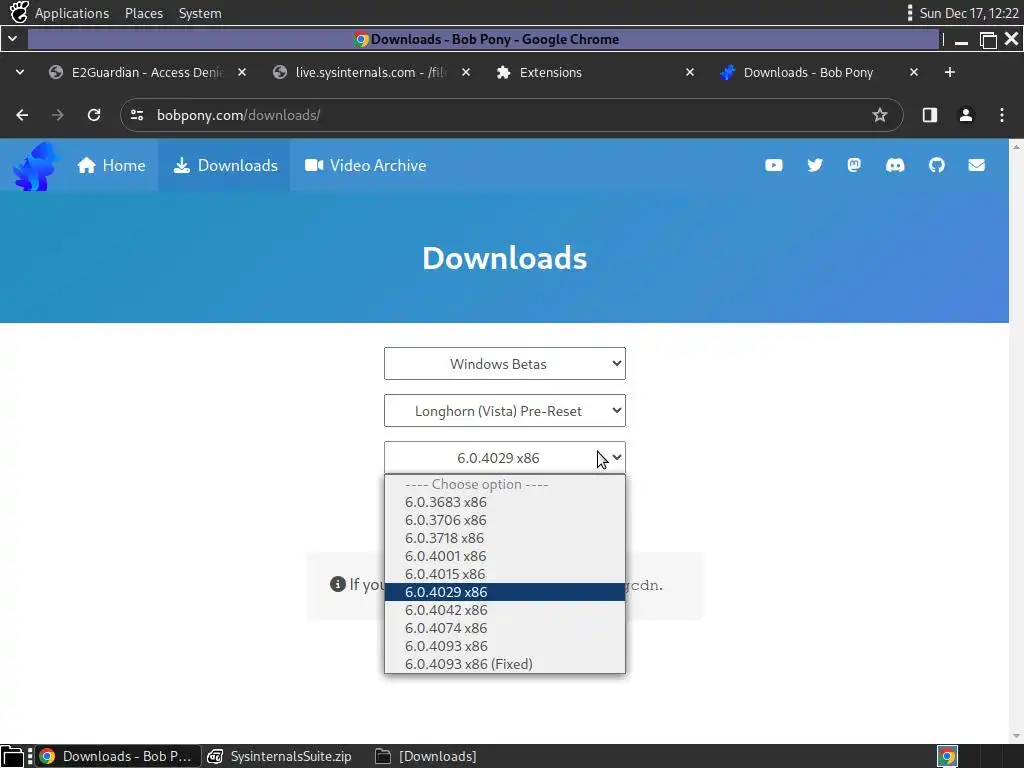The image size is (1024, 768).
Task: Open the tab search chevron
Action: pos(20,72)
